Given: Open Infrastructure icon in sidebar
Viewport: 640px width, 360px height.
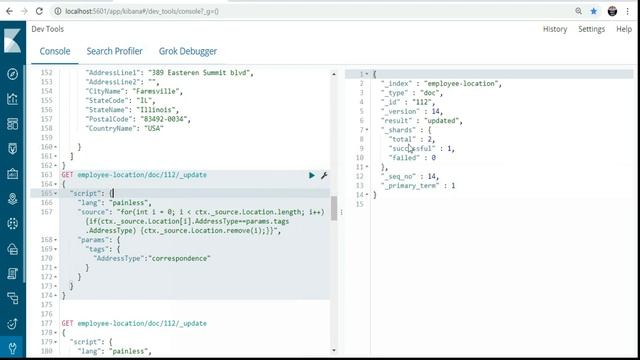Looking at the screenshot, I should (12, 249).
